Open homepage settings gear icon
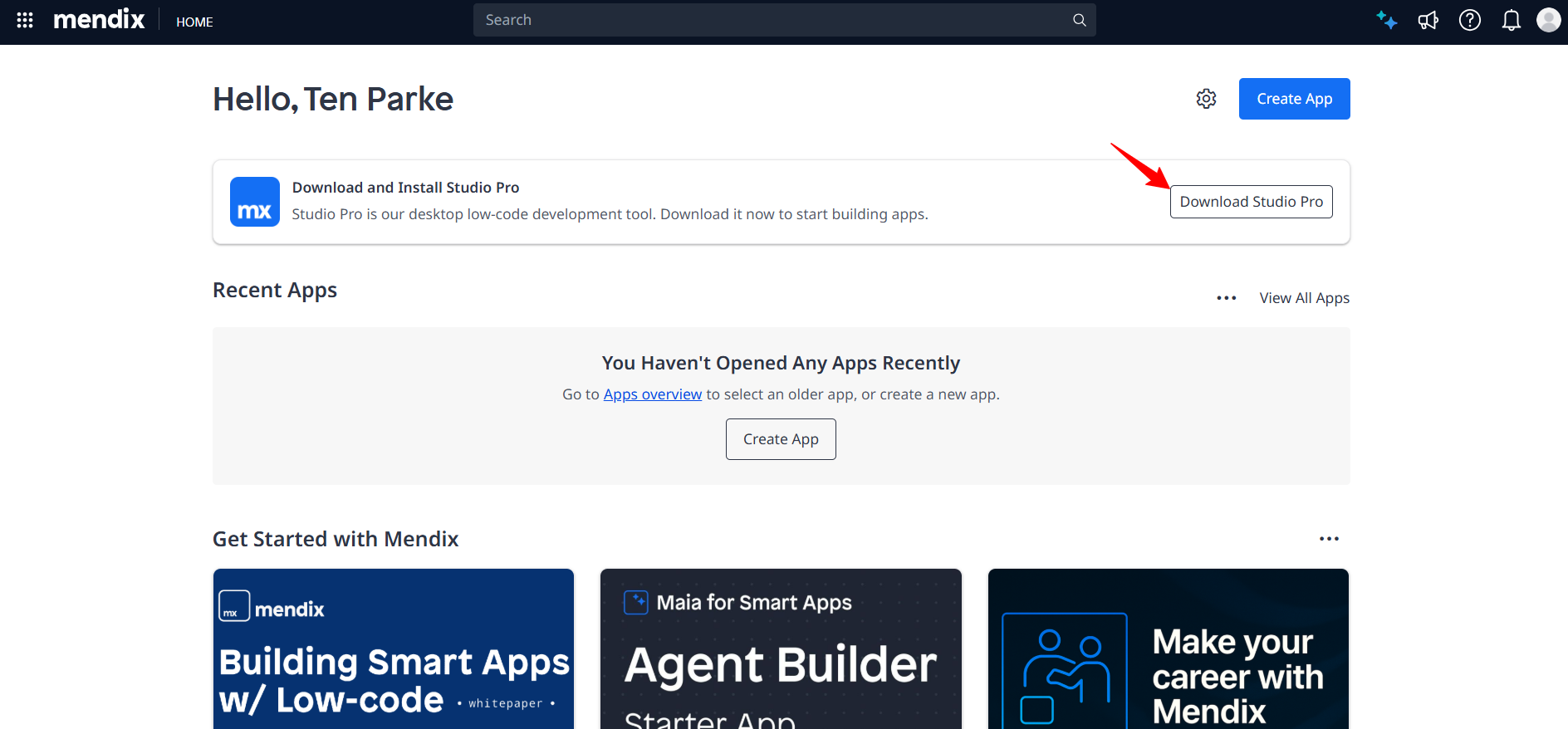The image size is (1568, 729). pos(1206,99)
